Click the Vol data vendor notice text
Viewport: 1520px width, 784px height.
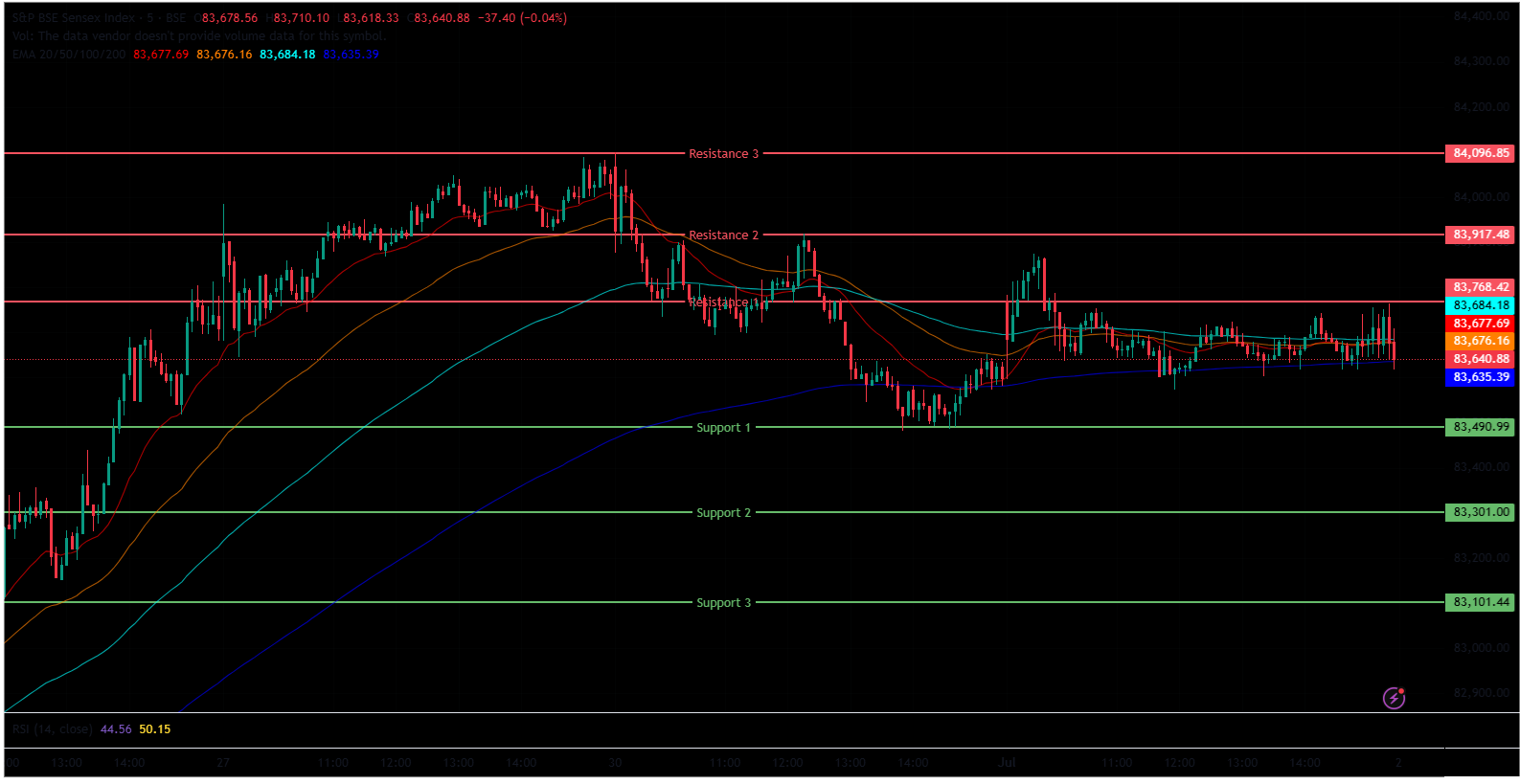(198, 36)
